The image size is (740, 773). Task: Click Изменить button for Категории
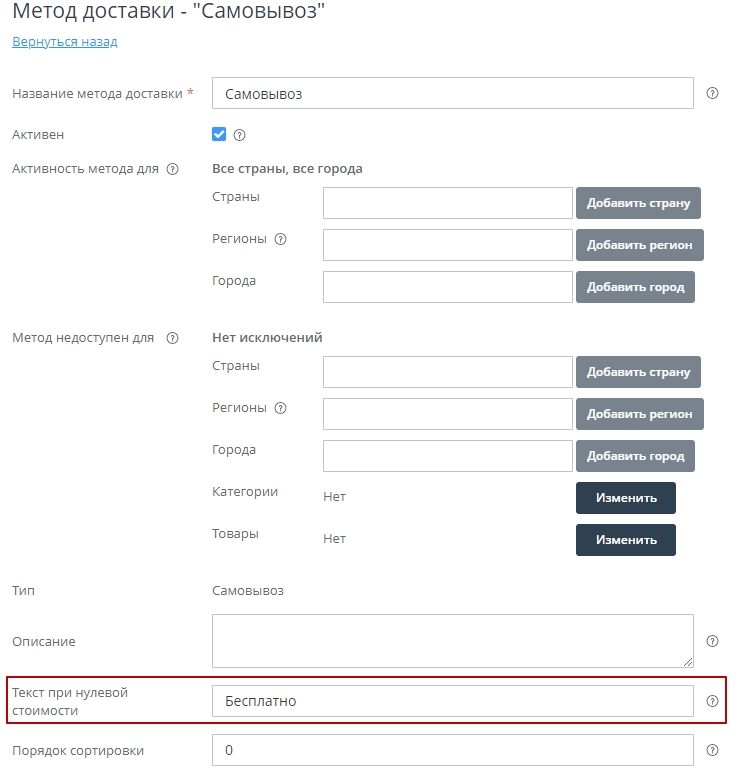[626, 498]
